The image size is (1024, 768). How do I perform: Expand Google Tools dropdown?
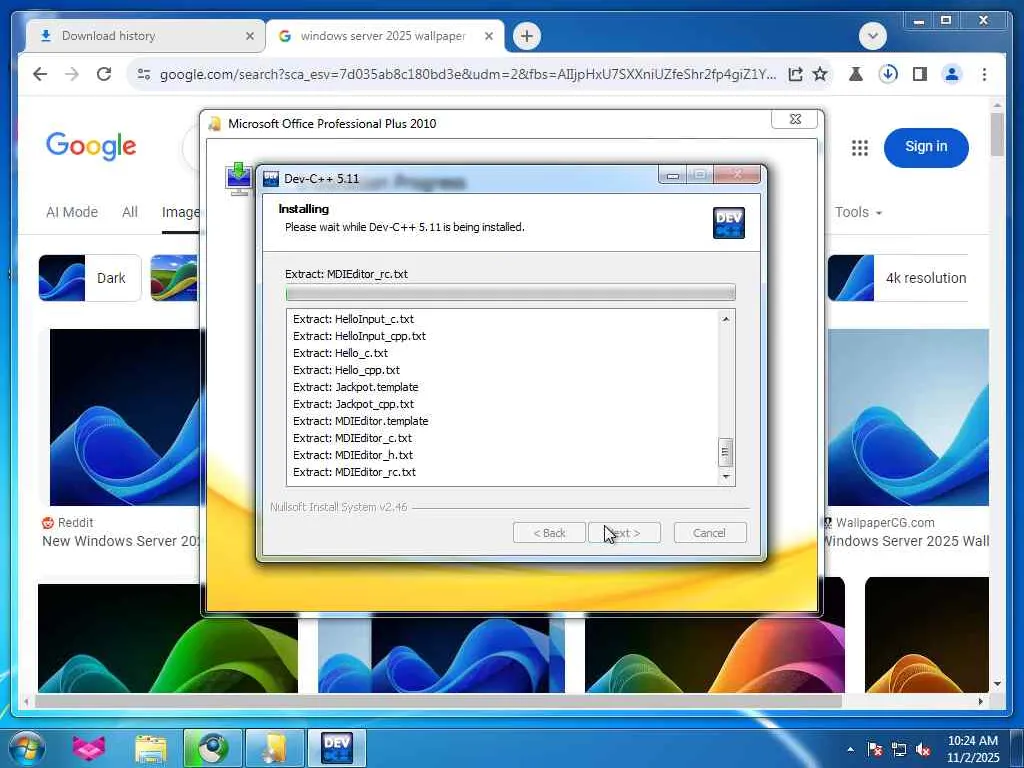coord(858,212)
